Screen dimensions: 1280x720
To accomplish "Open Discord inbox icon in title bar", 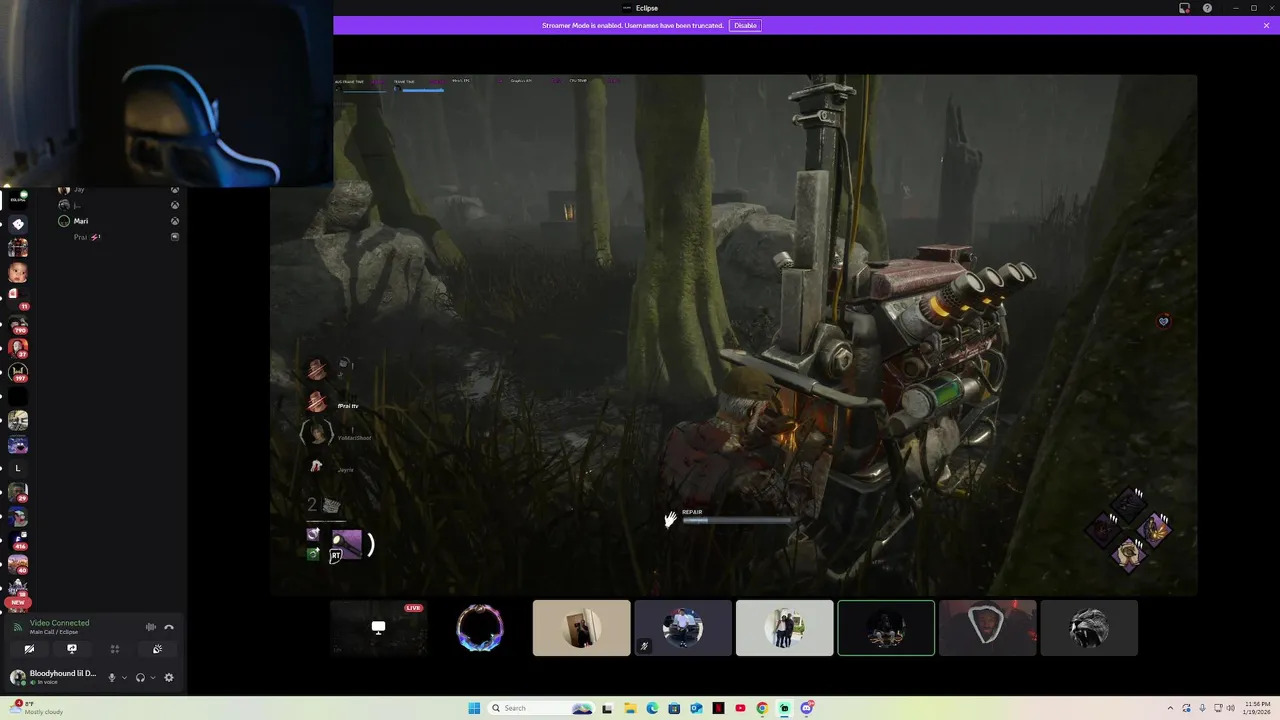I will 1185,8.
